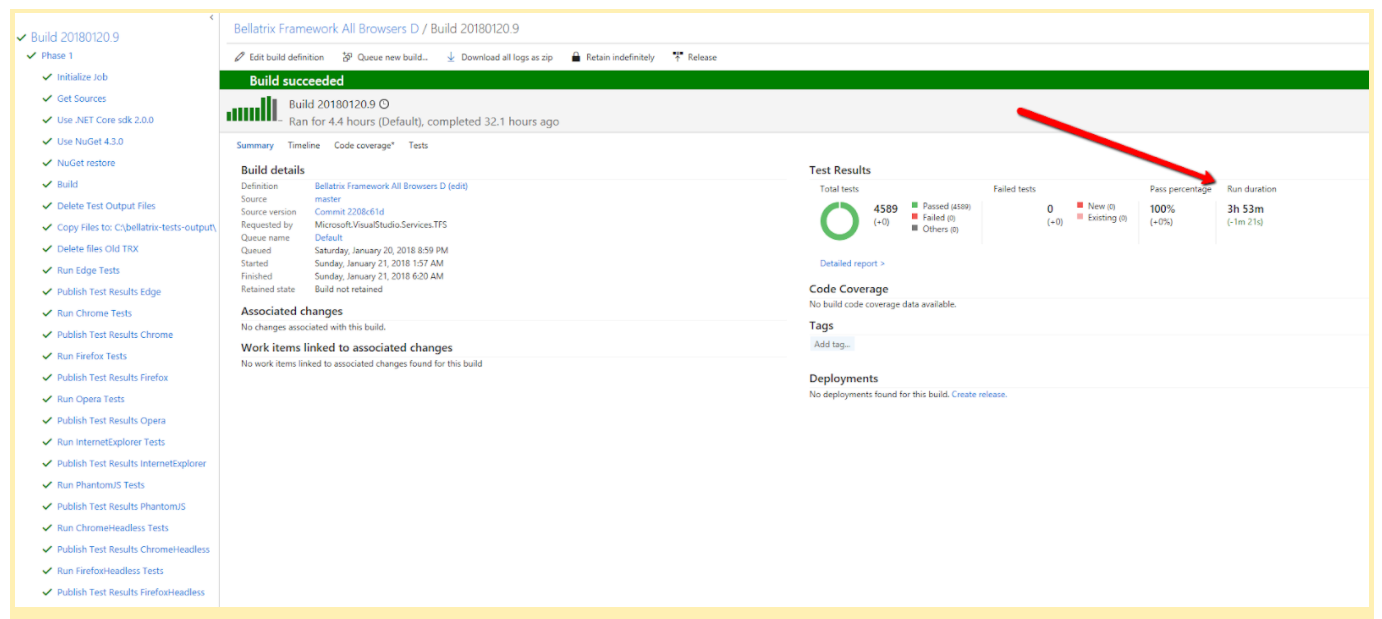The width and height of the screenshot is (1382, 619).
Task: Click the download arrow icon for logs zip
Action: click(451, 57)
